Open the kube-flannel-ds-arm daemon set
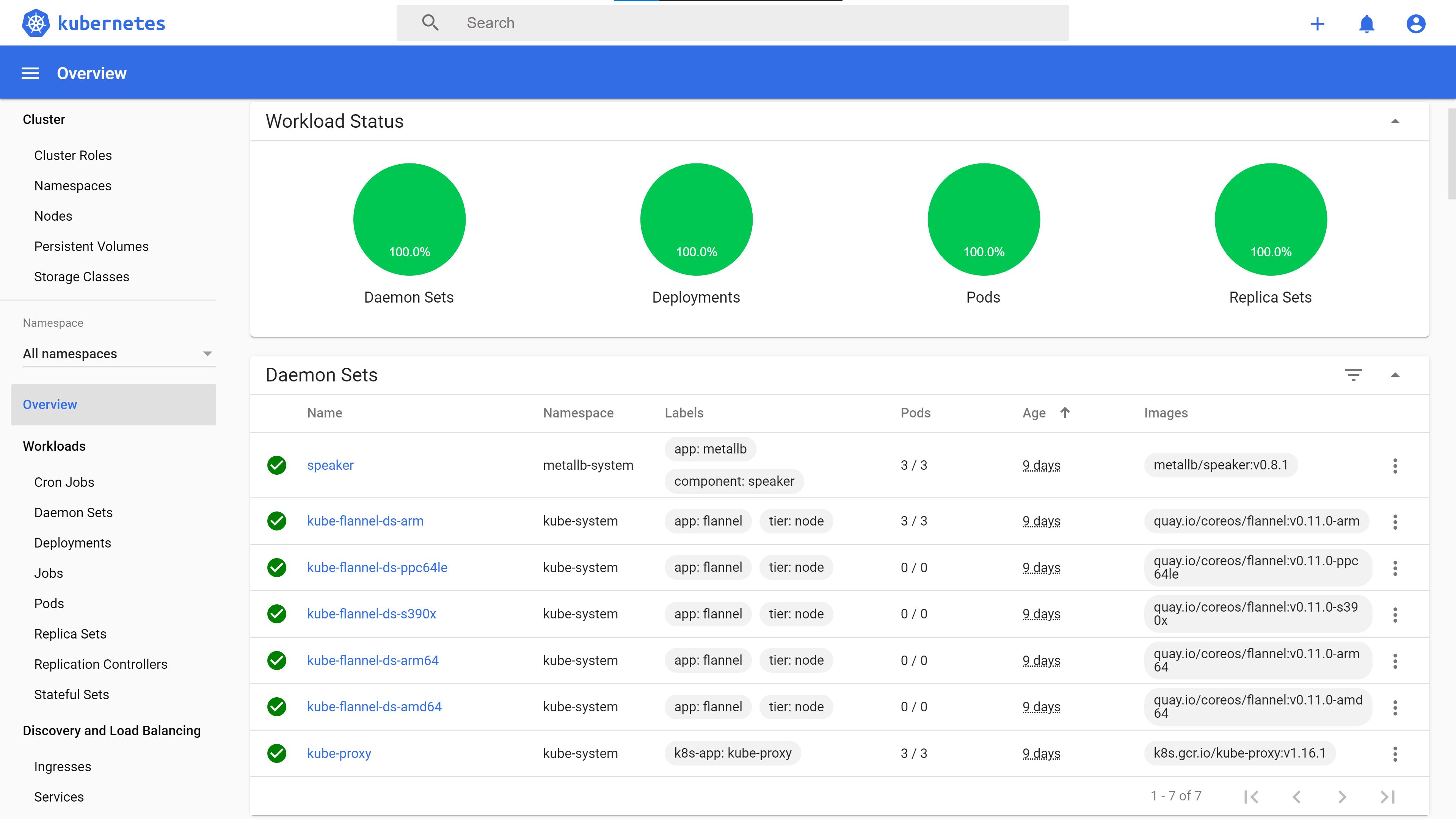This screenshot has width=1456, height=819. (365, 521)
